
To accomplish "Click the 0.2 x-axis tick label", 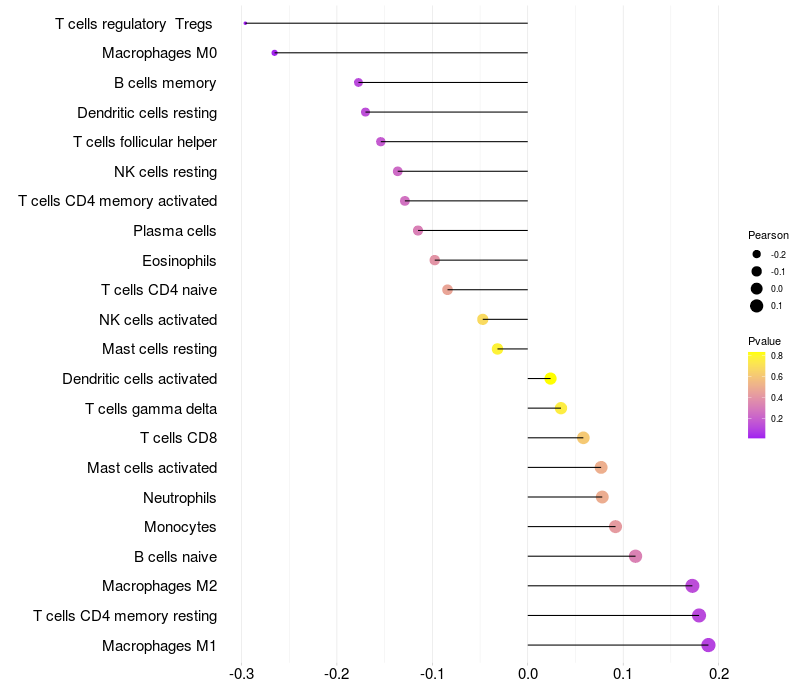I will (x=719, y=674).
